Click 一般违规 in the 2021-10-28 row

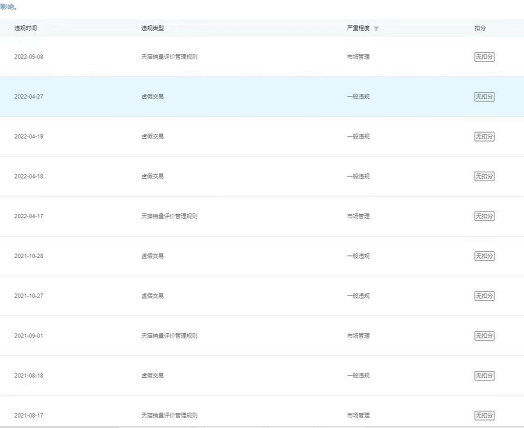tap(358, 256)
